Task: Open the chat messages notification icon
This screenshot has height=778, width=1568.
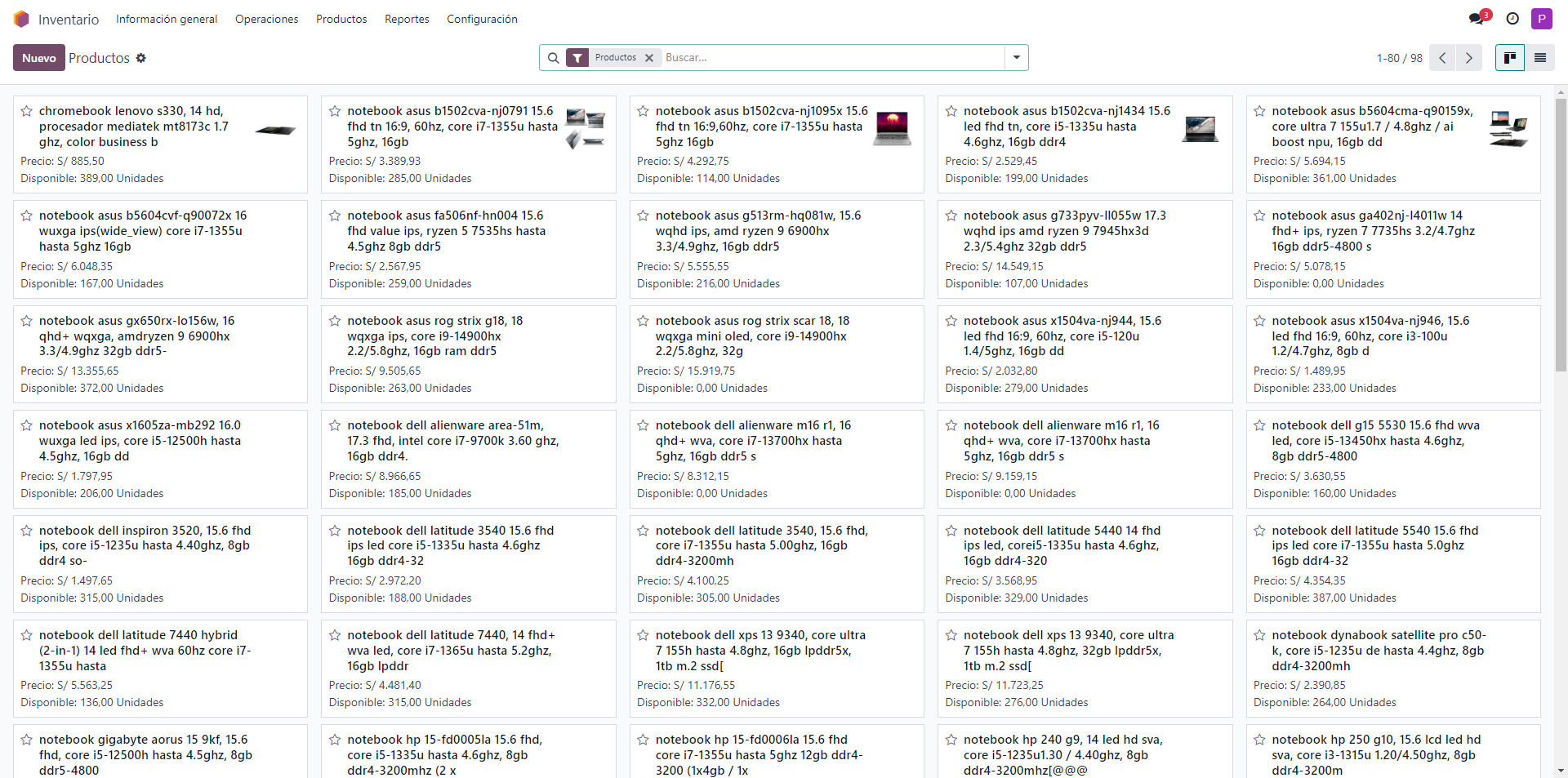Action: click(1476, 19)
